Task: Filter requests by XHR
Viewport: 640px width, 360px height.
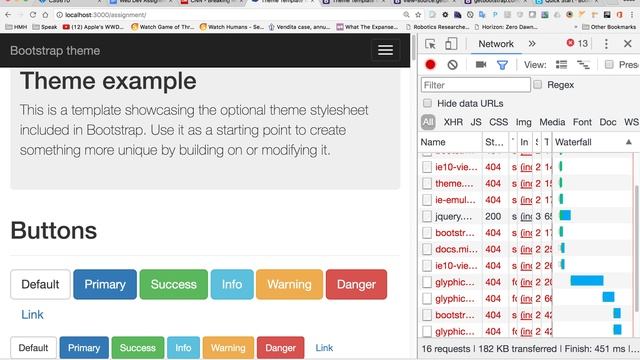Action: click(x=453, y=122)
